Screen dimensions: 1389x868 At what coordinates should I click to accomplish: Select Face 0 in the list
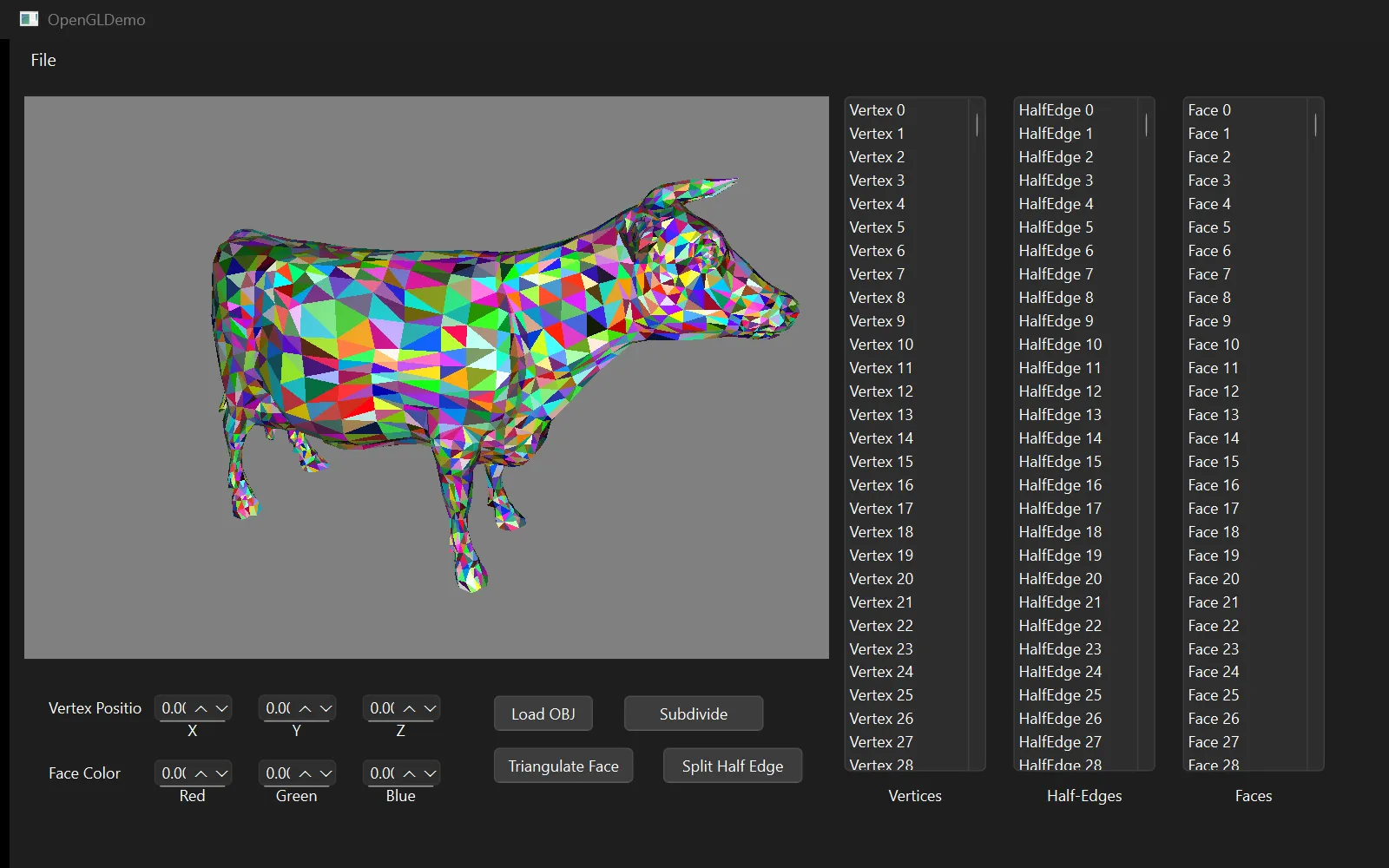point(1246,110)
